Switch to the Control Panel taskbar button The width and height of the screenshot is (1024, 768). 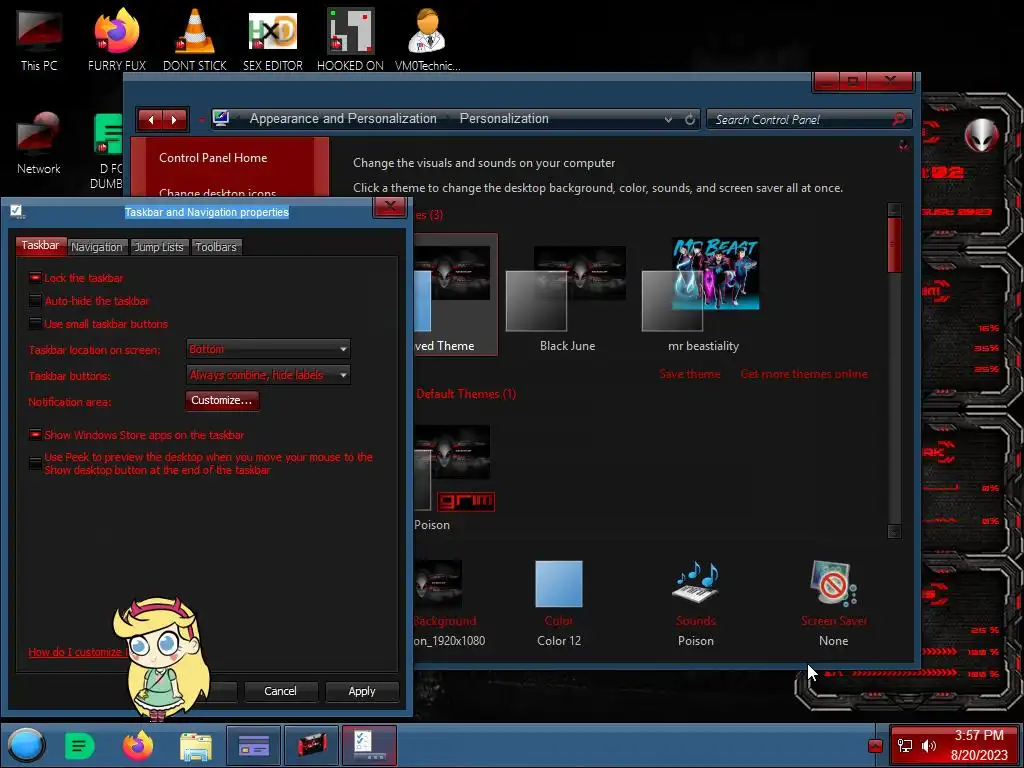coord(253,745)
